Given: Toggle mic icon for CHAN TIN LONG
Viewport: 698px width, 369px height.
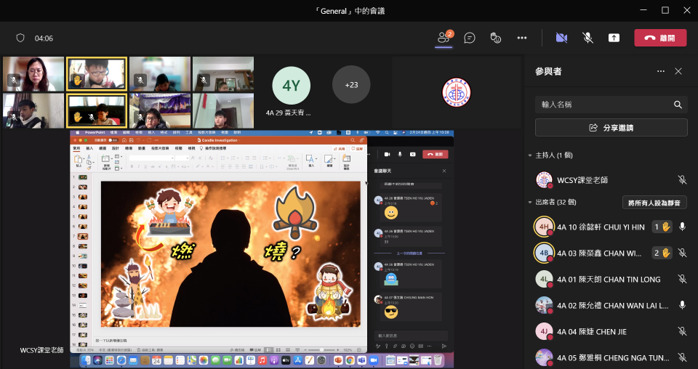Looking at the screenshot, I should (682, 279).
